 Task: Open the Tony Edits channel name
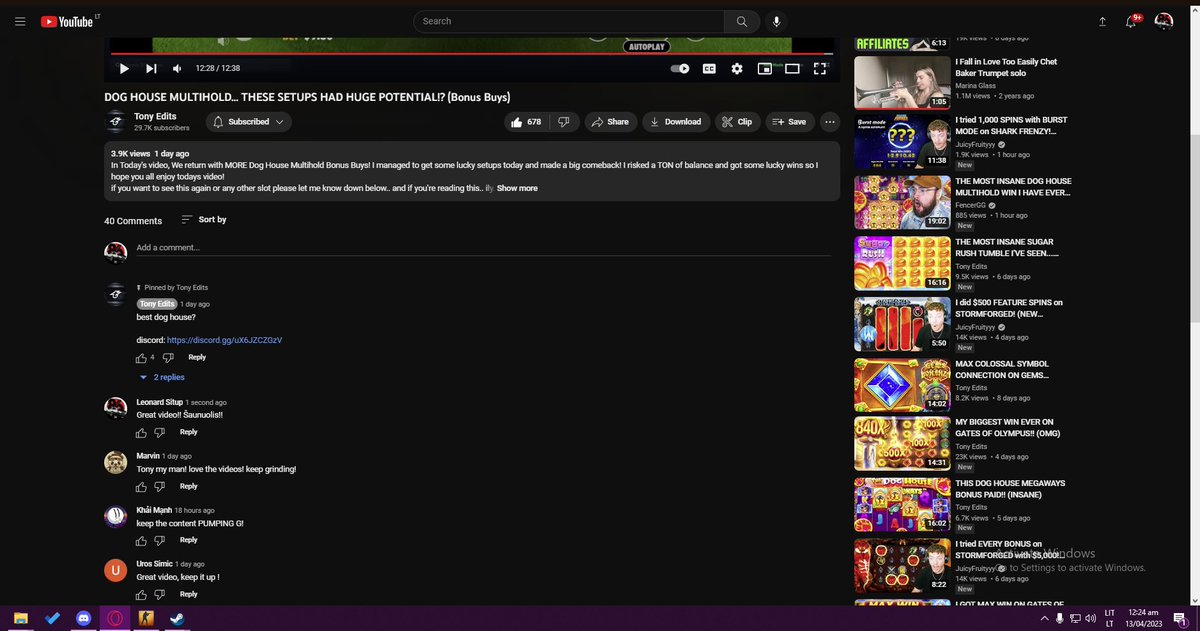tap(155, 117)
